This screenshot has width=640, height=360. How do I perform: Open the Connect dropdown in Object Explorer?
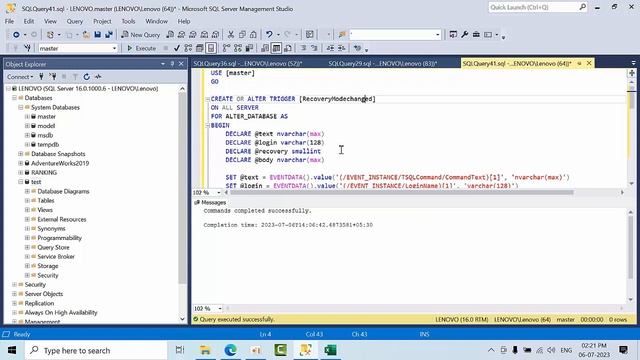[20, 77]
